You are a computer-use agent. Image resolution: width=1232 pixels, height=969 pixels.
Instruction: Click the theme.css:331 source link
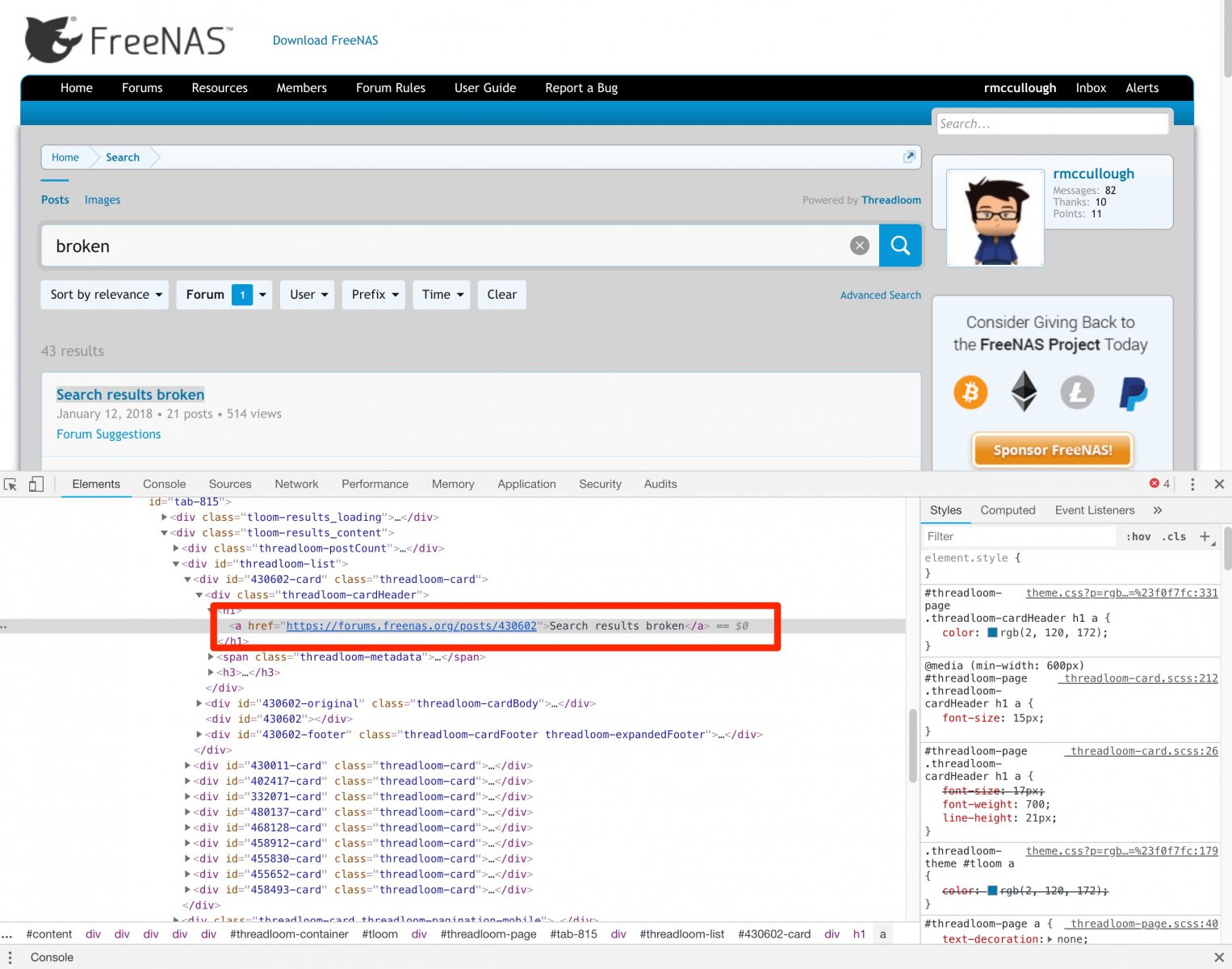point(1121,593)
